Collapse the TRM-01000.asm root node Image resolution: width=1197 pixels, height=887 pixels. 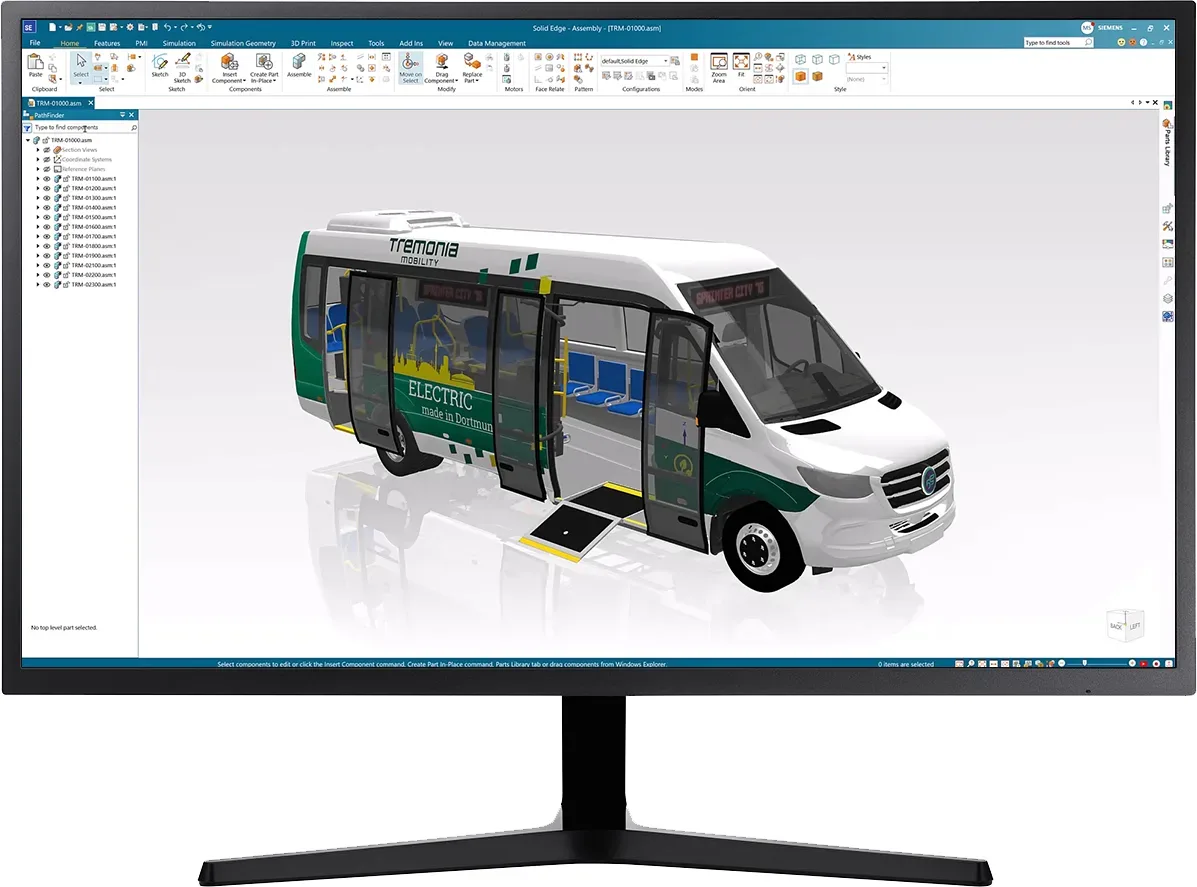(28, 140)
